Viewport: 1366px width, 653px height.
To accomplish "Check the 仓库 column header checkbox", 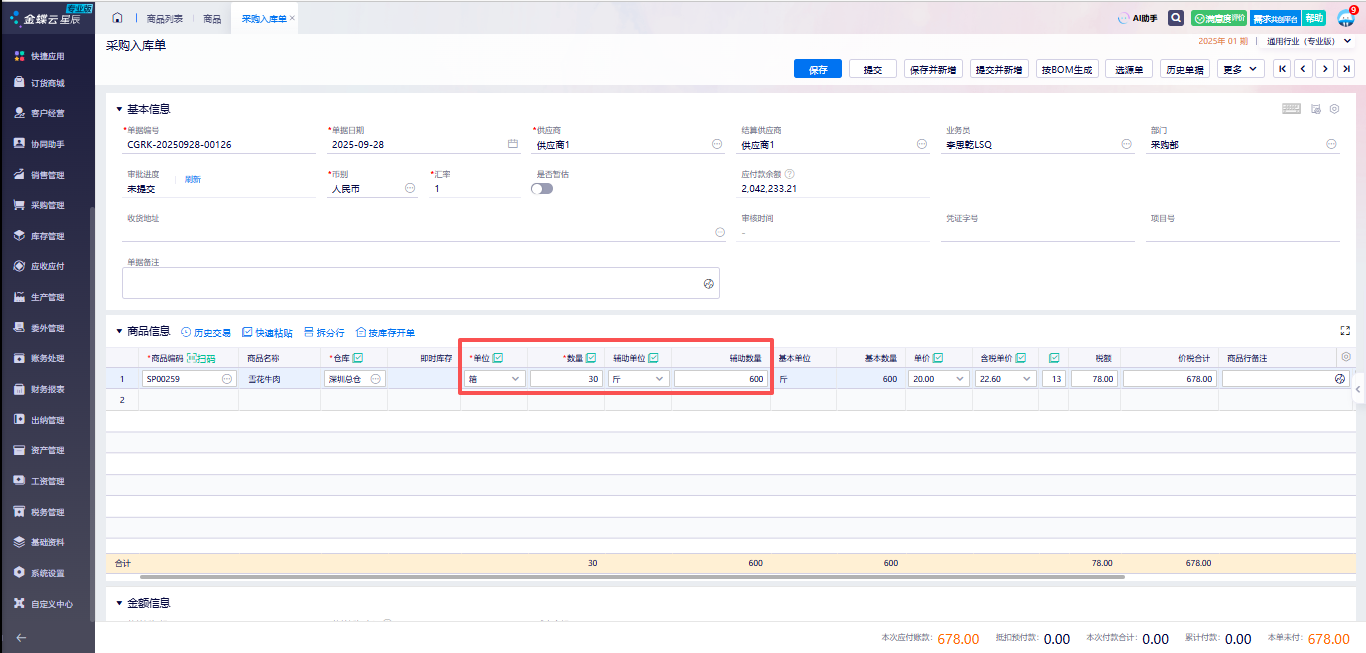I will 358,358.
